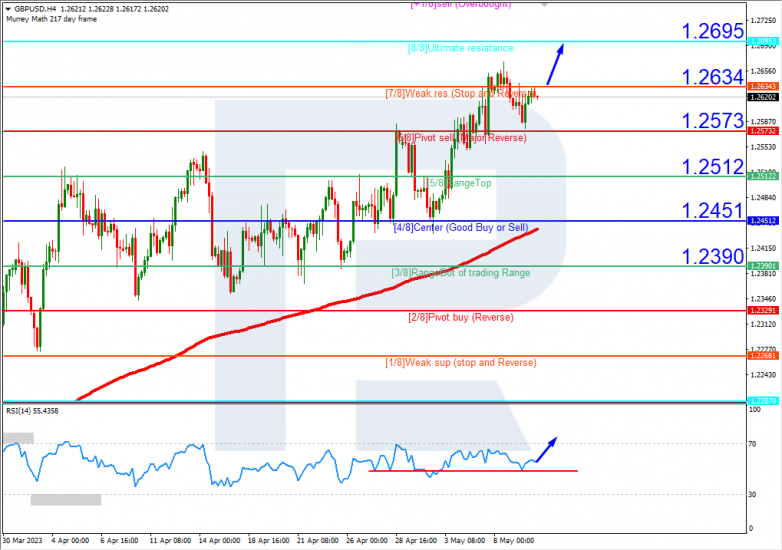Click the RSI 0 scale value
The width and height of the screenshot is (782, 550).
pos(751,529)
